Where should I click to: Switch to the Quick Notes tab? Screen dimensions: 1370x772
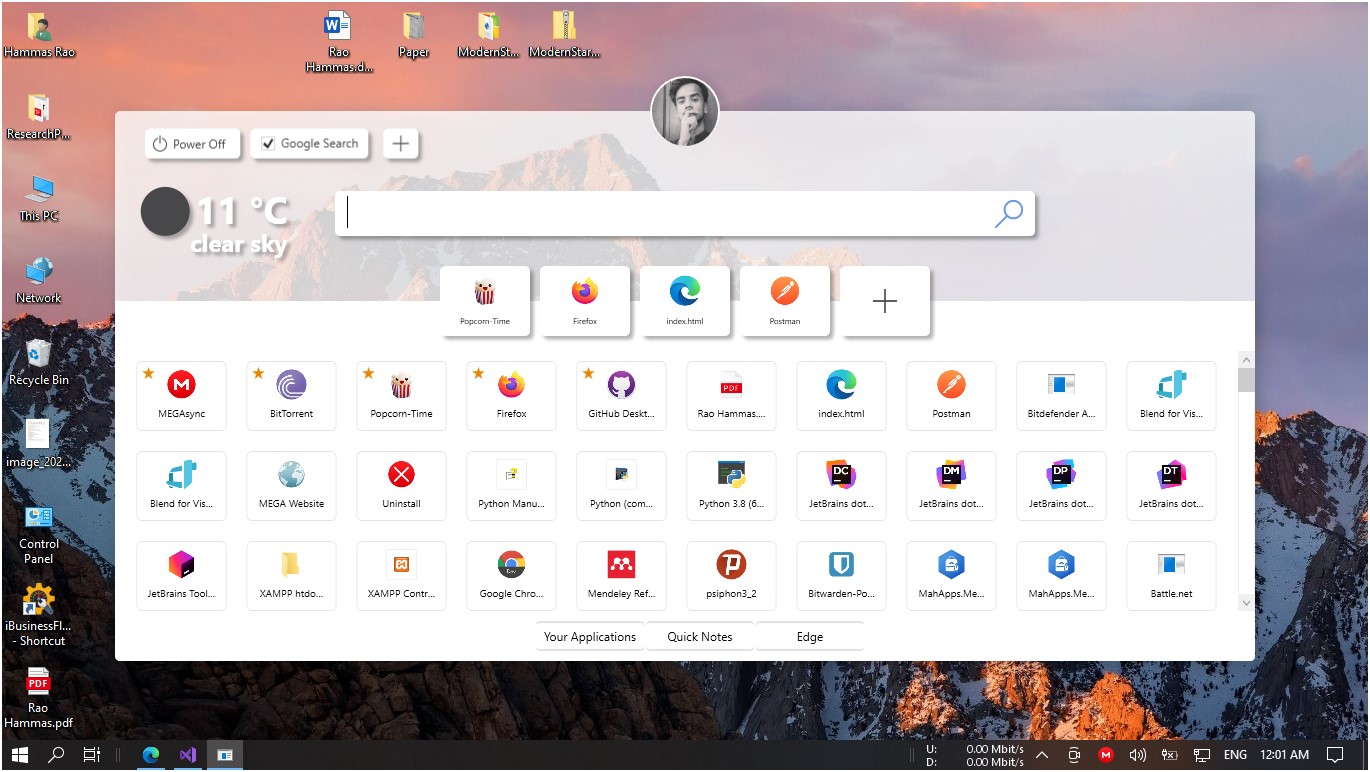click(x=700, y=636)
